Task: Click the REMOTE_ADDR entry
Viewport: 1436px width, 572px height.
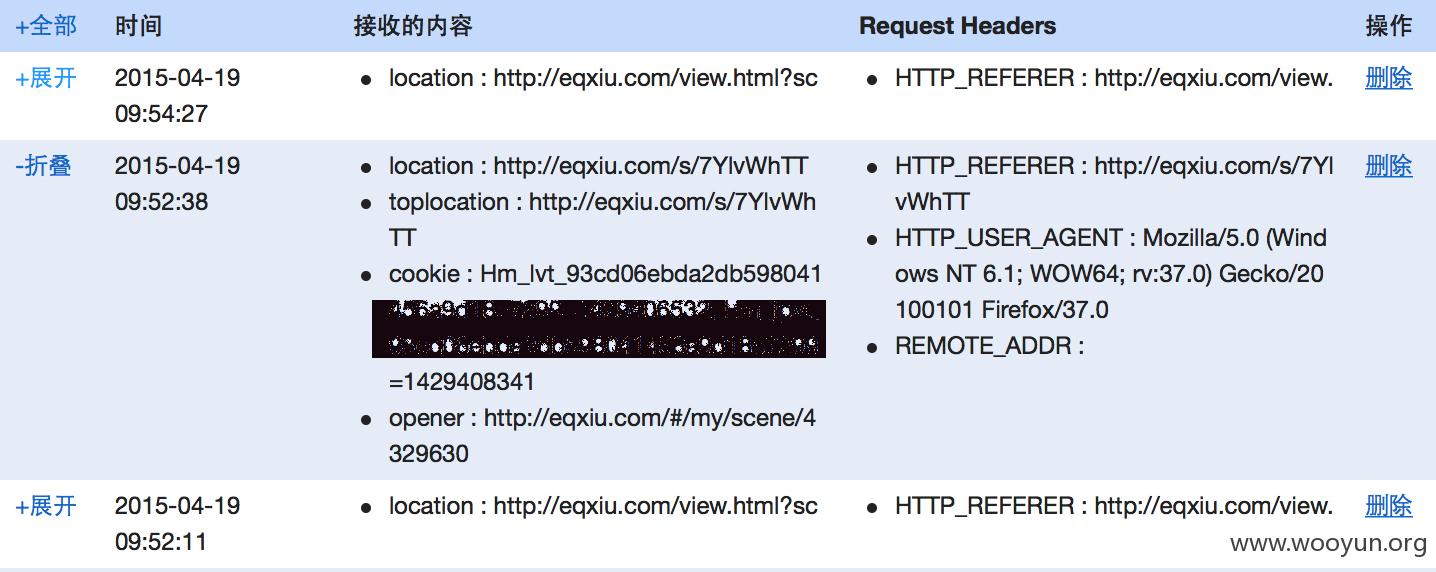Action: click(x=990, y=346)
